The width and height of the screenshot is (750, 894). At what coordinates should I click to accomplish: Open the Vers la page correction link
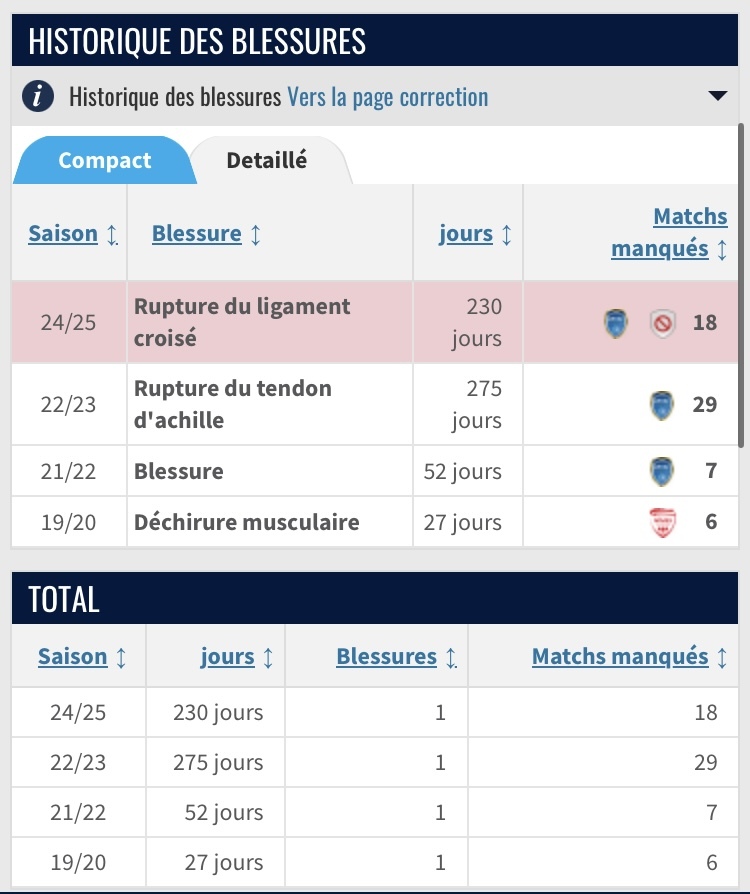[388, 97]
